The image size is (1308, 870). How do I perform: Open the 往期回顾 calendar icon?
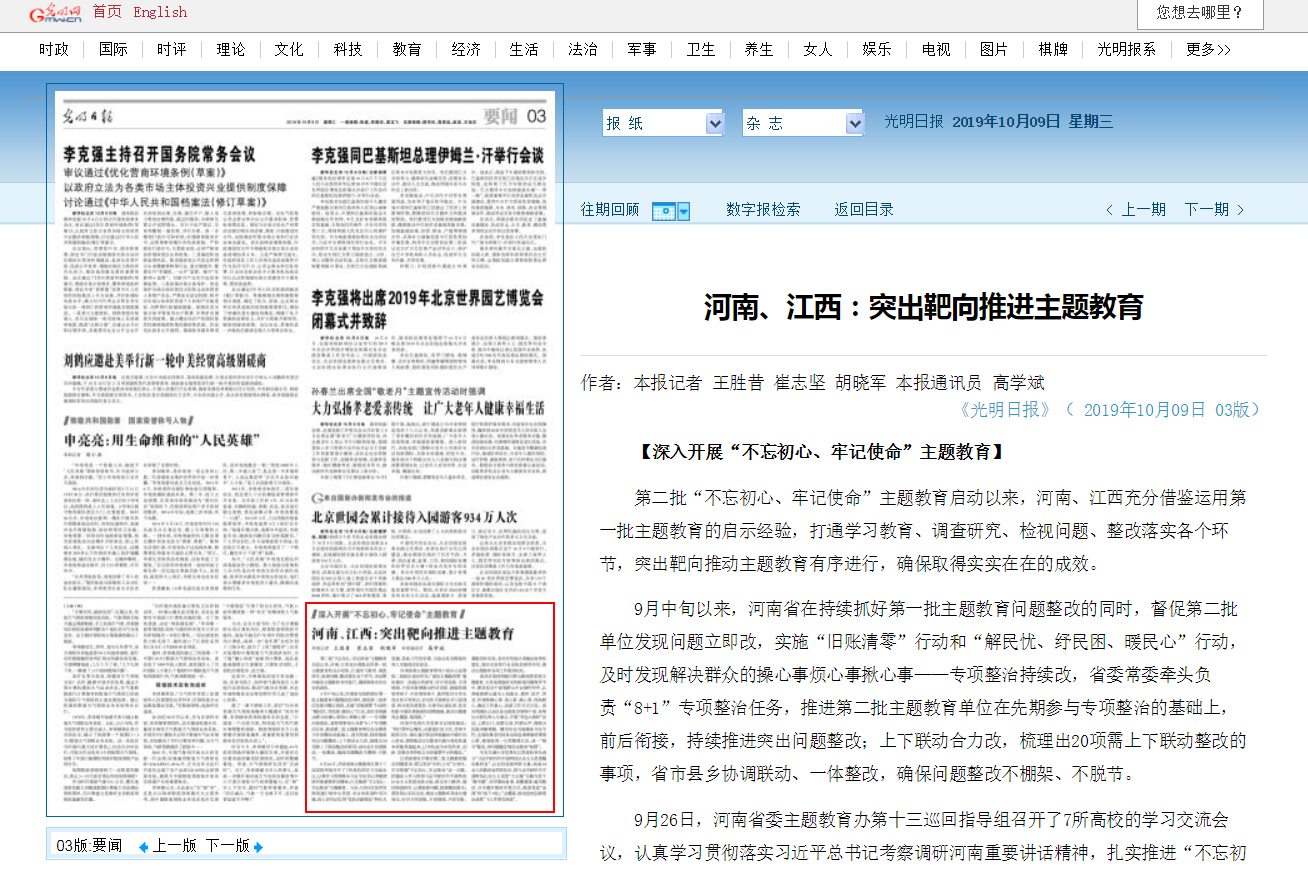click(663, 210)
